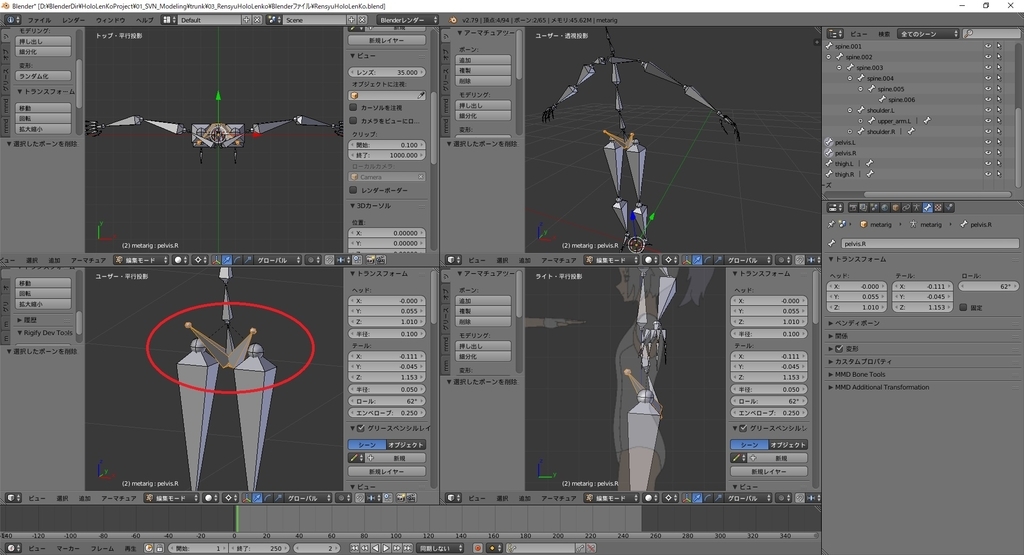The height and width of the screenshot is (555, 1024).
Task: Jump to timeline start frame button
Action: coord(354,548)
